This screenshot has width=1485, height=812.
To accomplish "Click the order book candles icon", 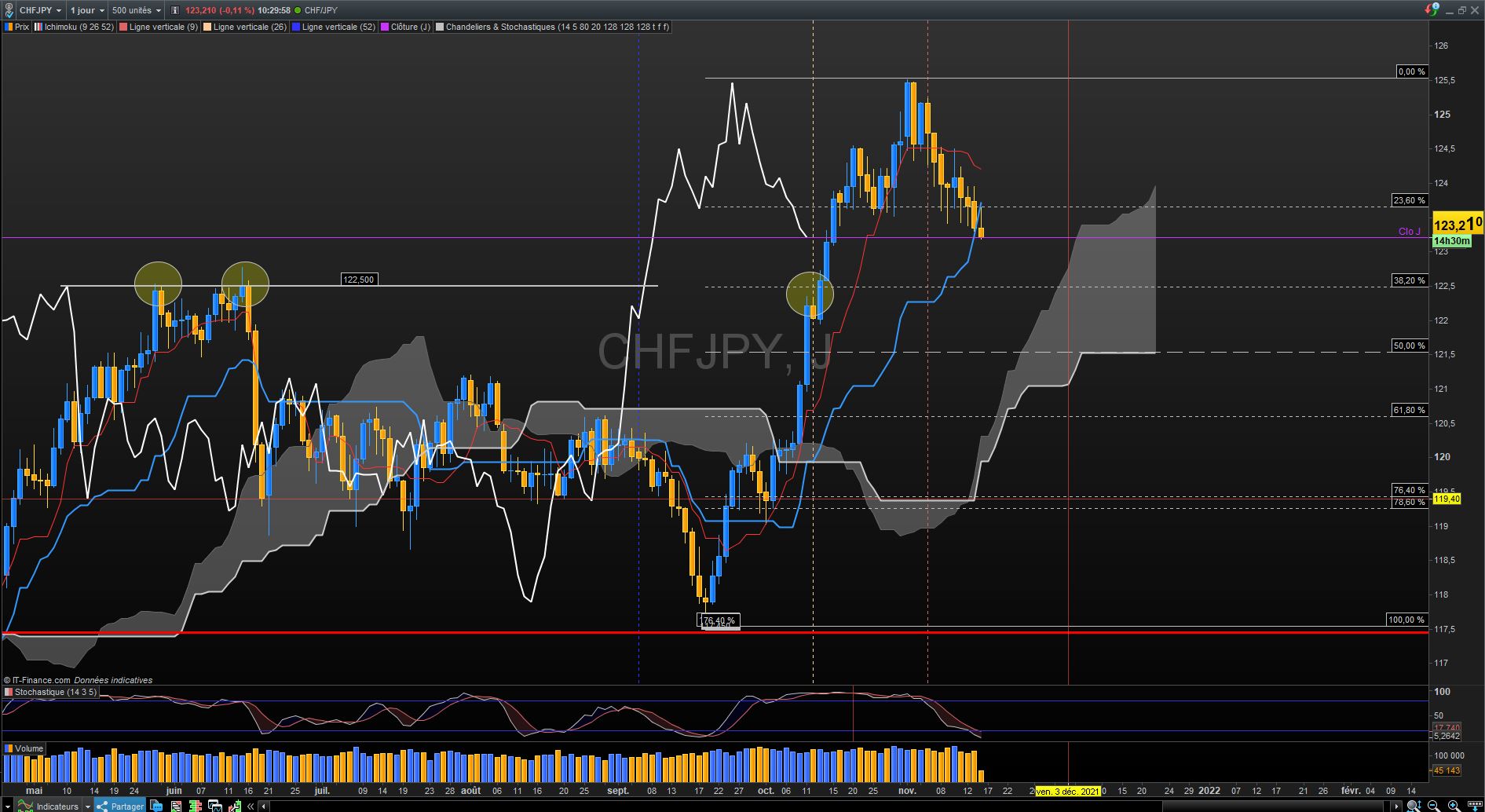I will [x=196, y=806].
